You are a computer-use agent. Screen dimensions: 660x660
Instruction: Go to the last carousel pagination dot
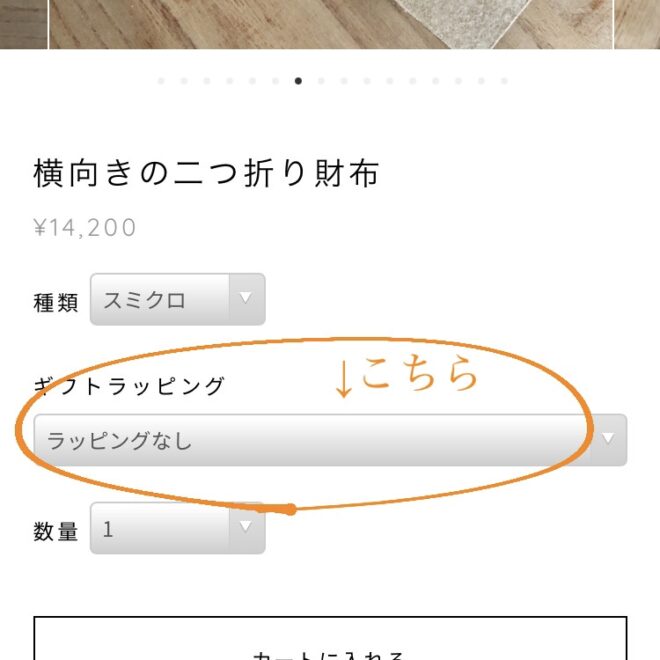(504, 81)
